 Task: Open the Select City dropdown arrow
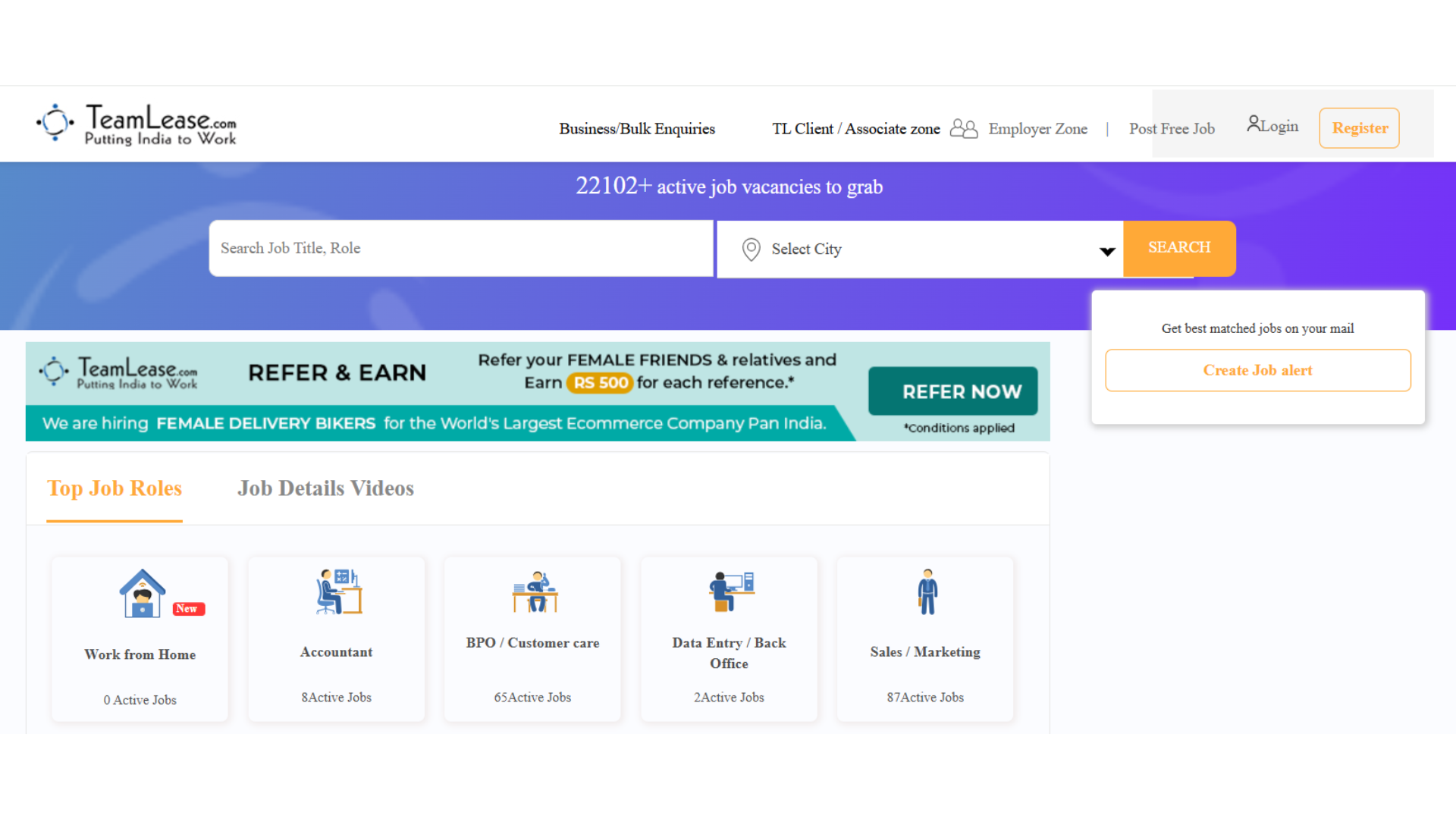point(1107,252)
